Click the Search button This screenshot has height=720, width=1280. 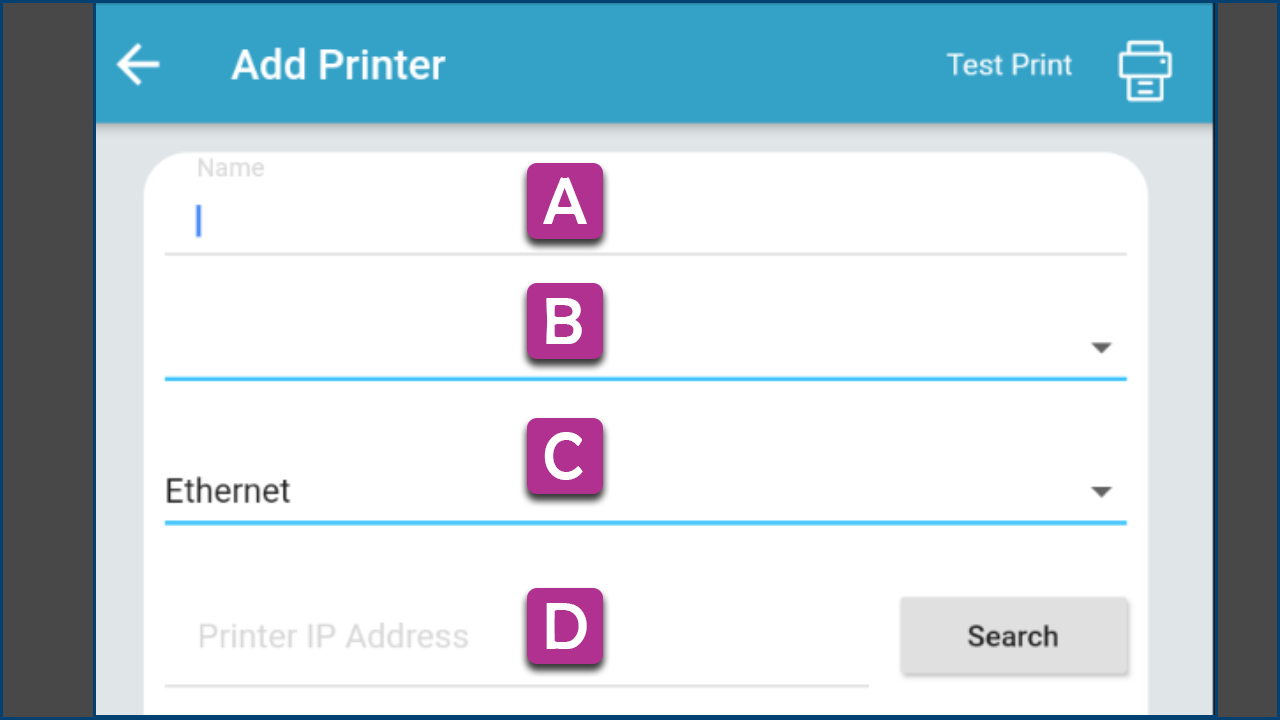tap(1014, 636)
